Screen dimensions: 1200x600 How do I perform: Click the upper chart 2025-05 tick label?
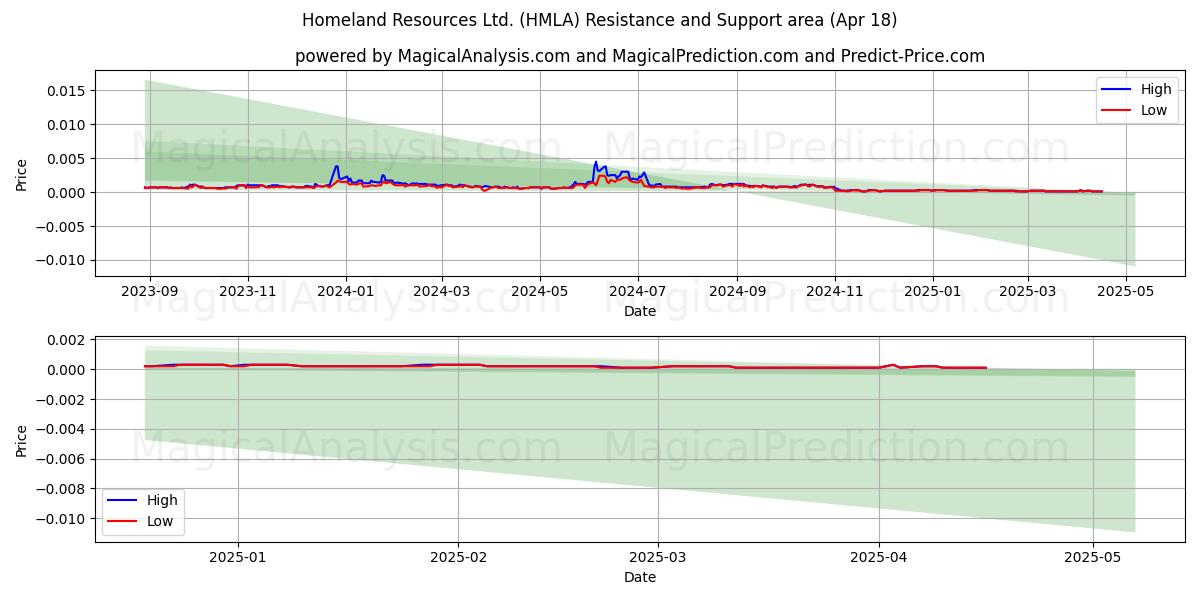click(1126, 292)
